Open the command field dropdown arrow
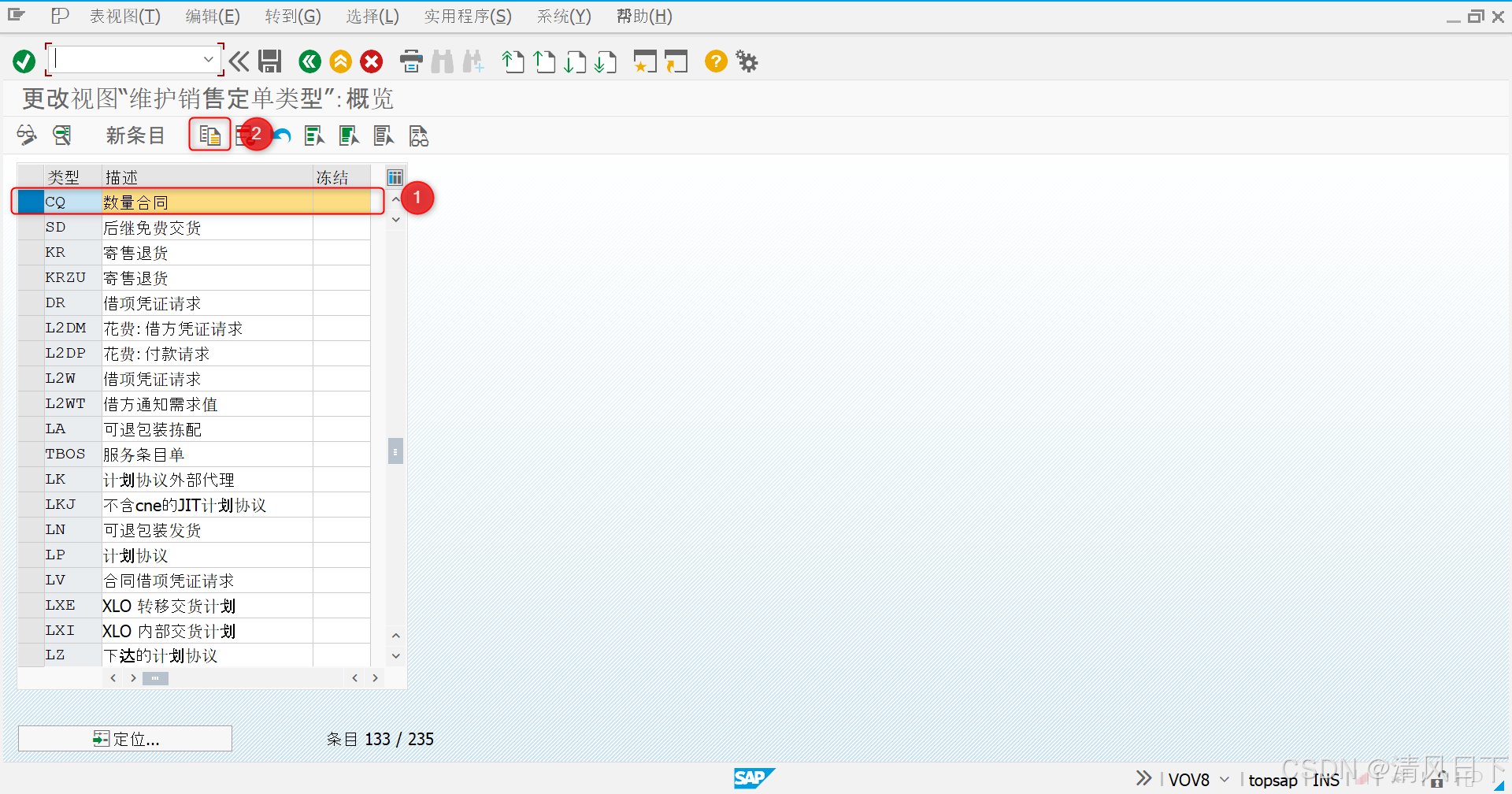The width and height of the screenshot is (1512, 794). (208, 59)
